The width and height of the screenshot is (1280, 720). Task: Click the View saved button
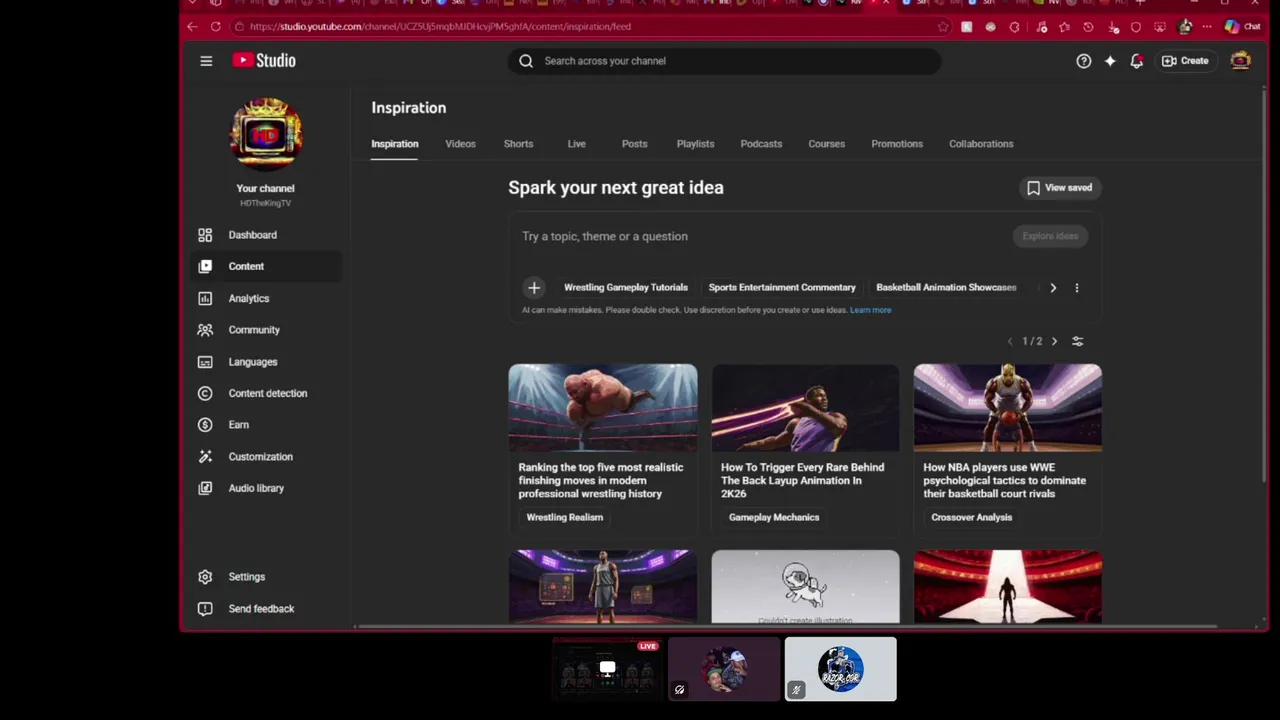click(1060, 188)
